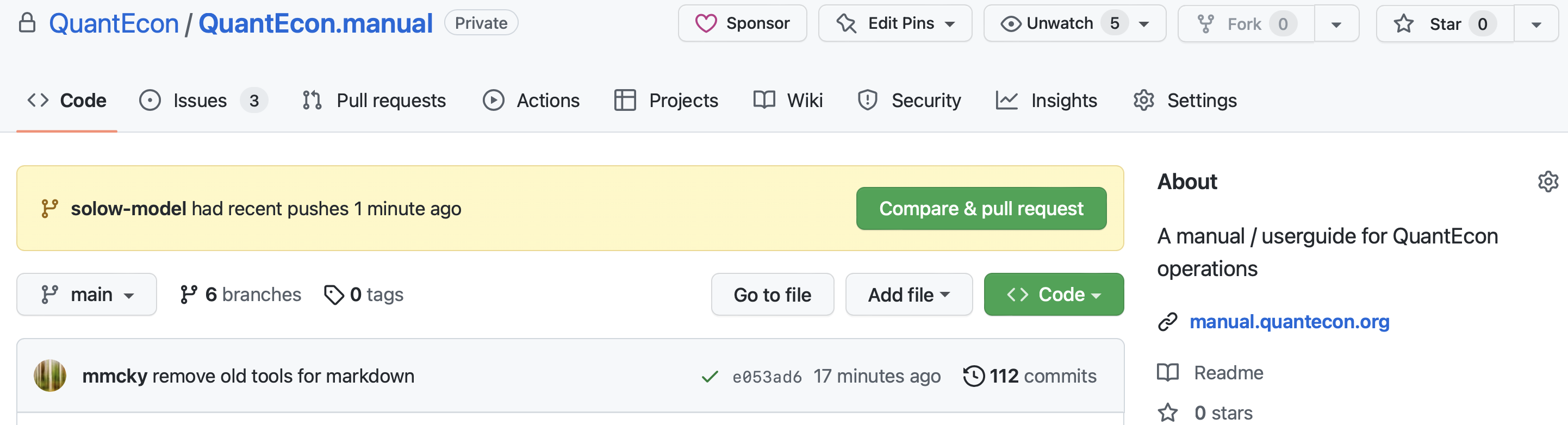Click the Readme book icon

click(1167, 372)
